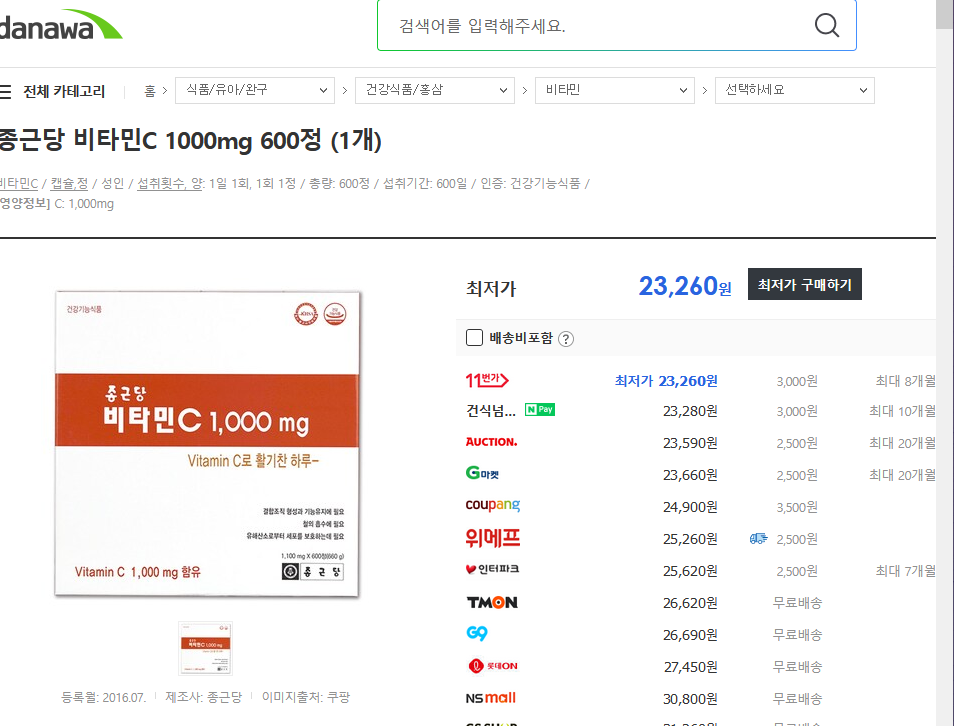The height and width of the screenshot is (726, 954).
Task: Open the NS mall seller logo
Action: click(x=490, y=698)
